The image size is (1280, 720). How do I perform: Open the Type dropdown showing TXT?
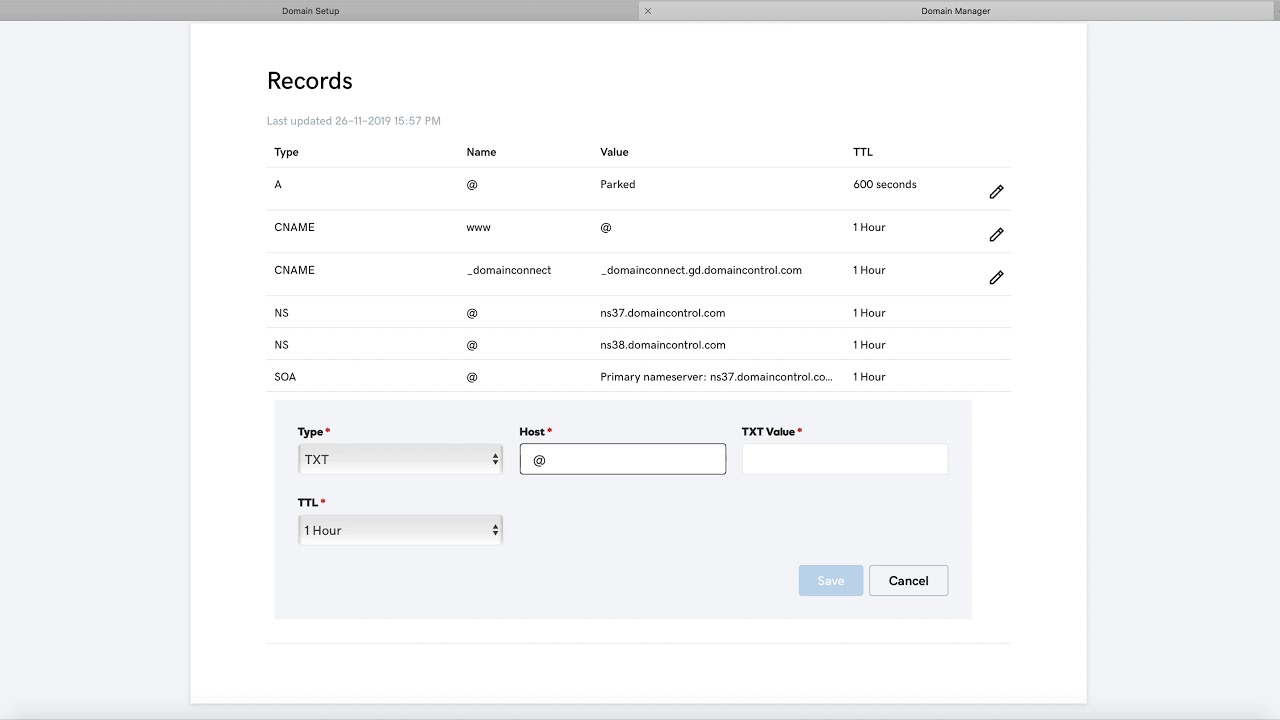tap(400, 459)
